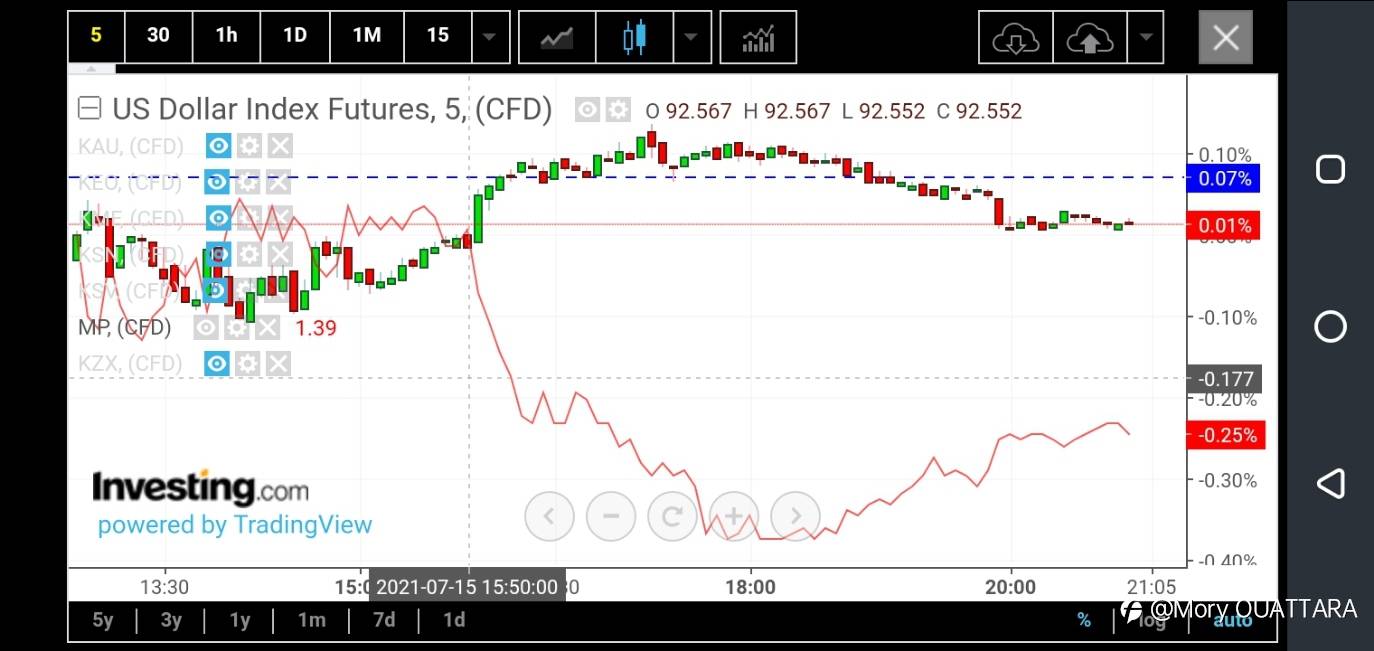This screenshot has width=1374, height=651.
Task: Hide the KZX indicator with its eye toggle
Action: [x=217, y=363]
